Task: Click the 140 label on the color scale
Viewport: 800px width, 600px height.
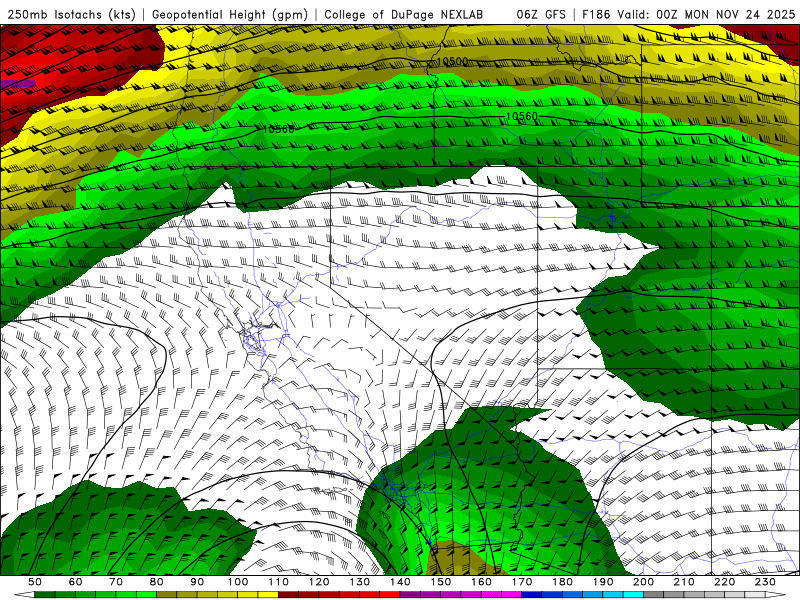Action: tap(400, 582)
